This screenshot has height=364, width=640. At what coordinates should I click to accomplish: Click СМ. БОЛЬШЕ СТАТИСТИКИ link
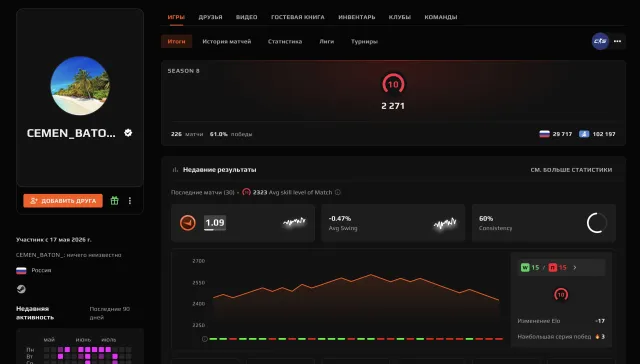[x=571, y=170]
